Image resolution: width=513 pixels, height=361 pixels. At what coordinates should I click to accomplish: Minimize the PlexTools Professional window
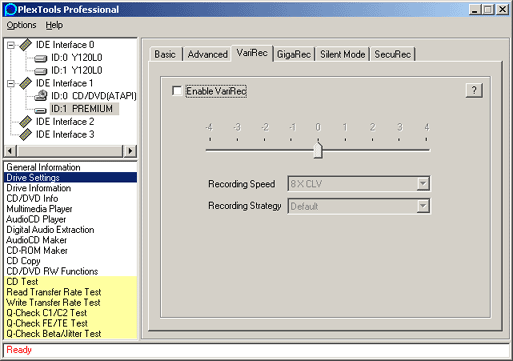pyautogui.click(x=475, y=9)
